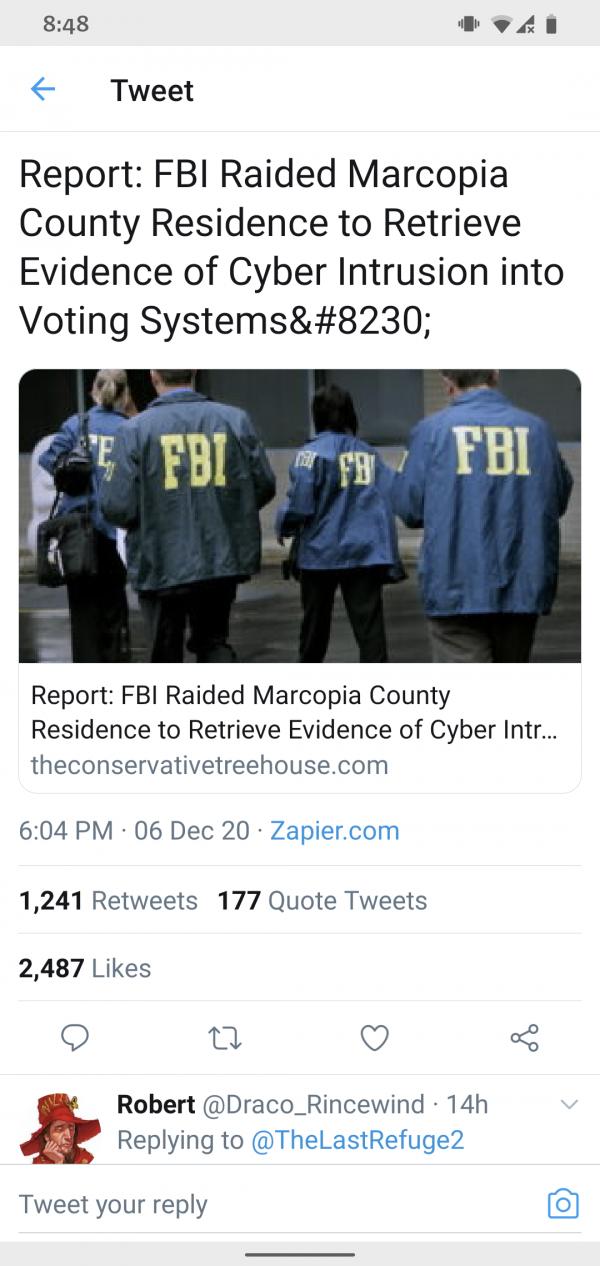Image resolution: width=600 pixels, height=1266 pixels.
Task: Open the @TheLastRefuge2 mention link
Action: coord(357,1140)
